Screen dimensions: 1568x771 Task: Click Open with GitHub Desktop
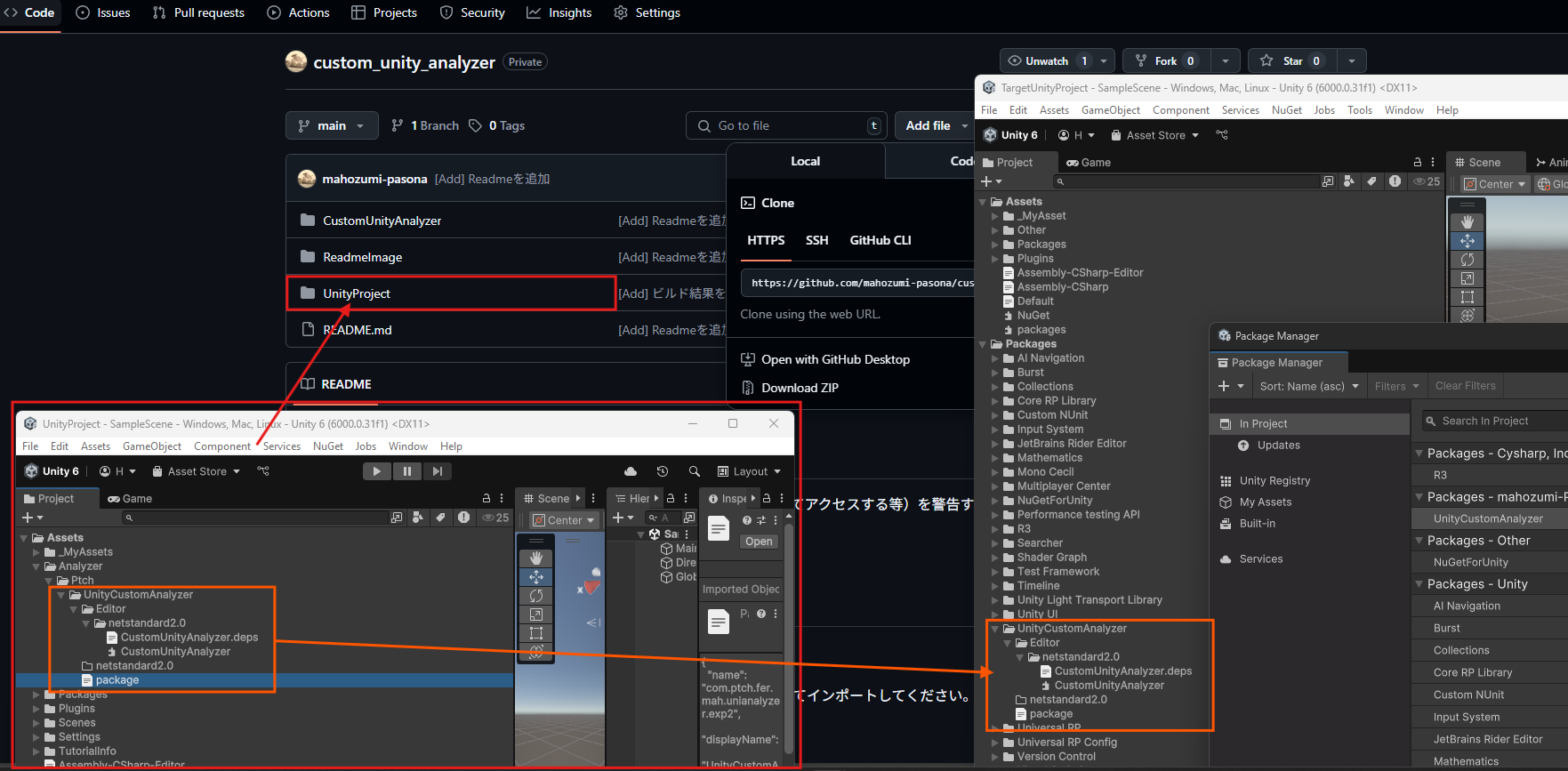coord(835,359)
